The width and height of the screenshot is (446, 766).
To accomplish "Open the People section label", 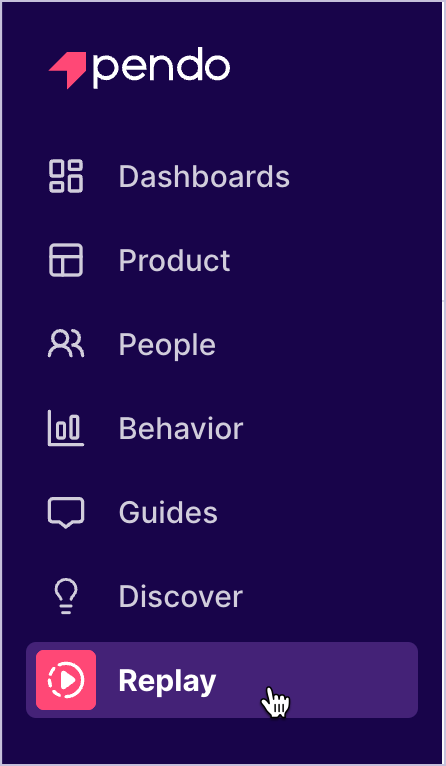I will coord(167,345).
